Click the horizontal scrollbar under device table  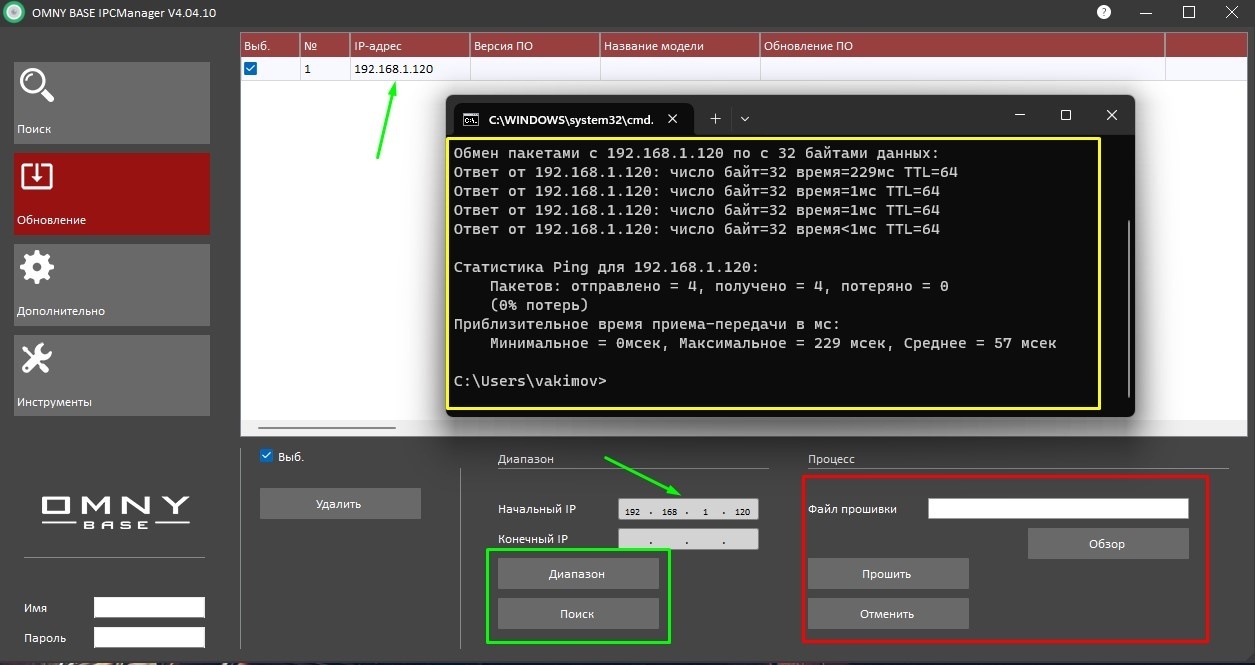tap(327, 428)
